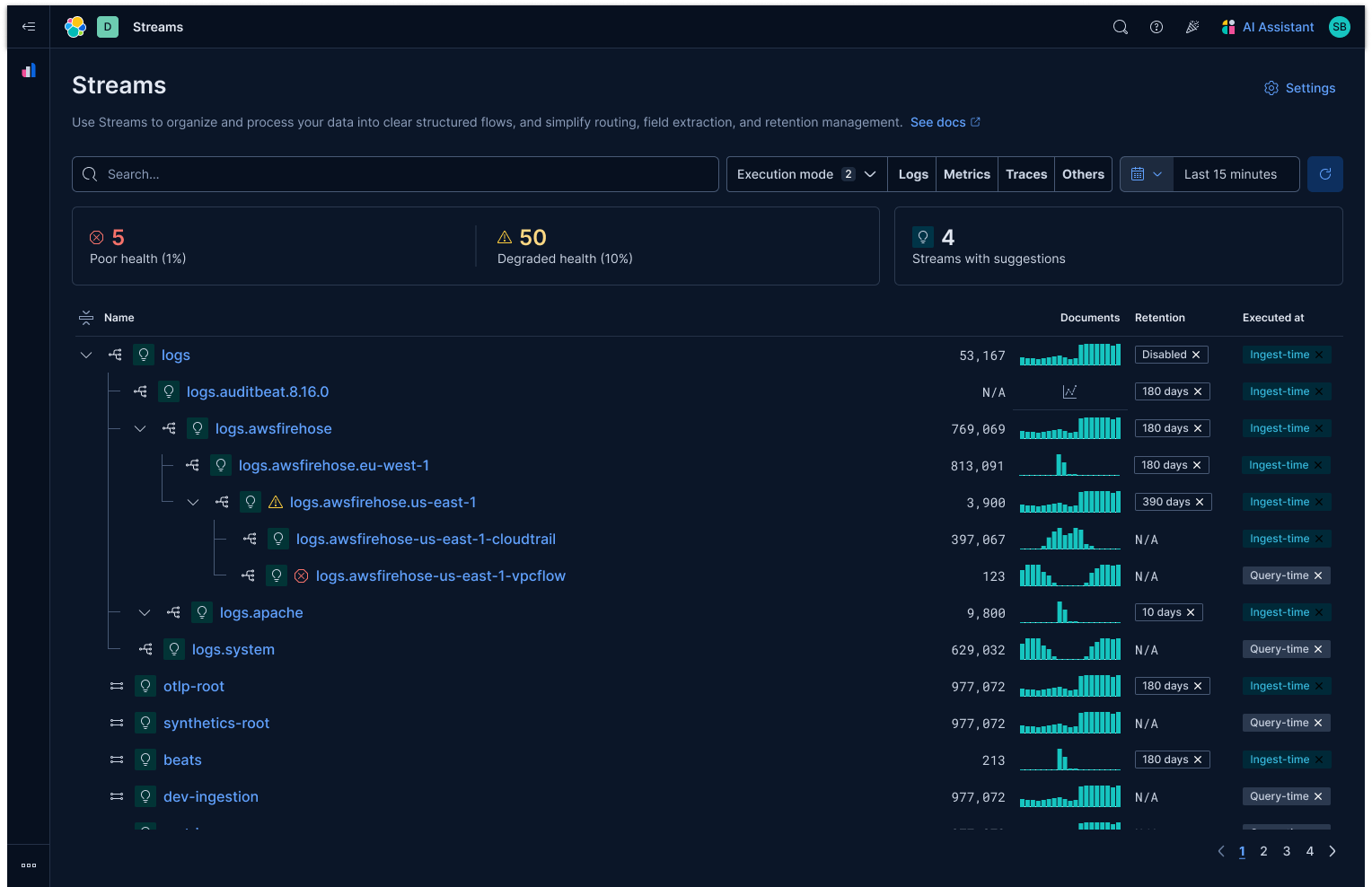Open the Execution mode dropdown
The image size is (1372, 887).
pyautogui.click(x=806, y=174)
